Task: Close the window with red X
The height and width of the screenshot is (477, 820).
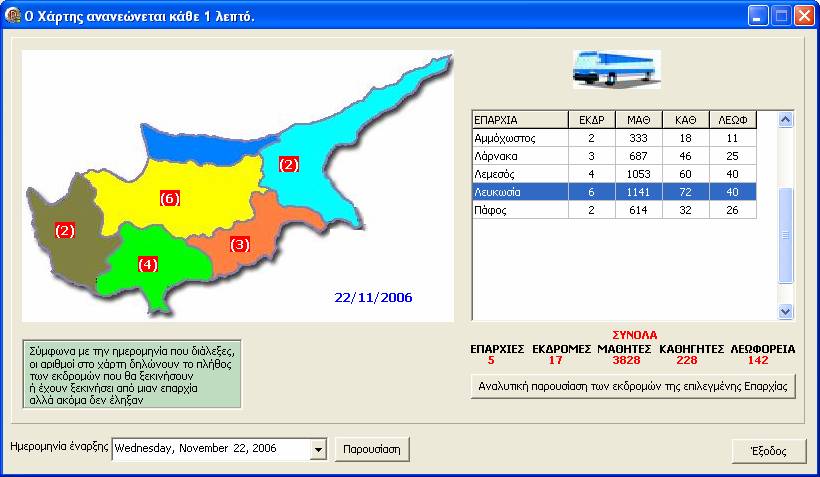Action: click(x=804, y=16)
